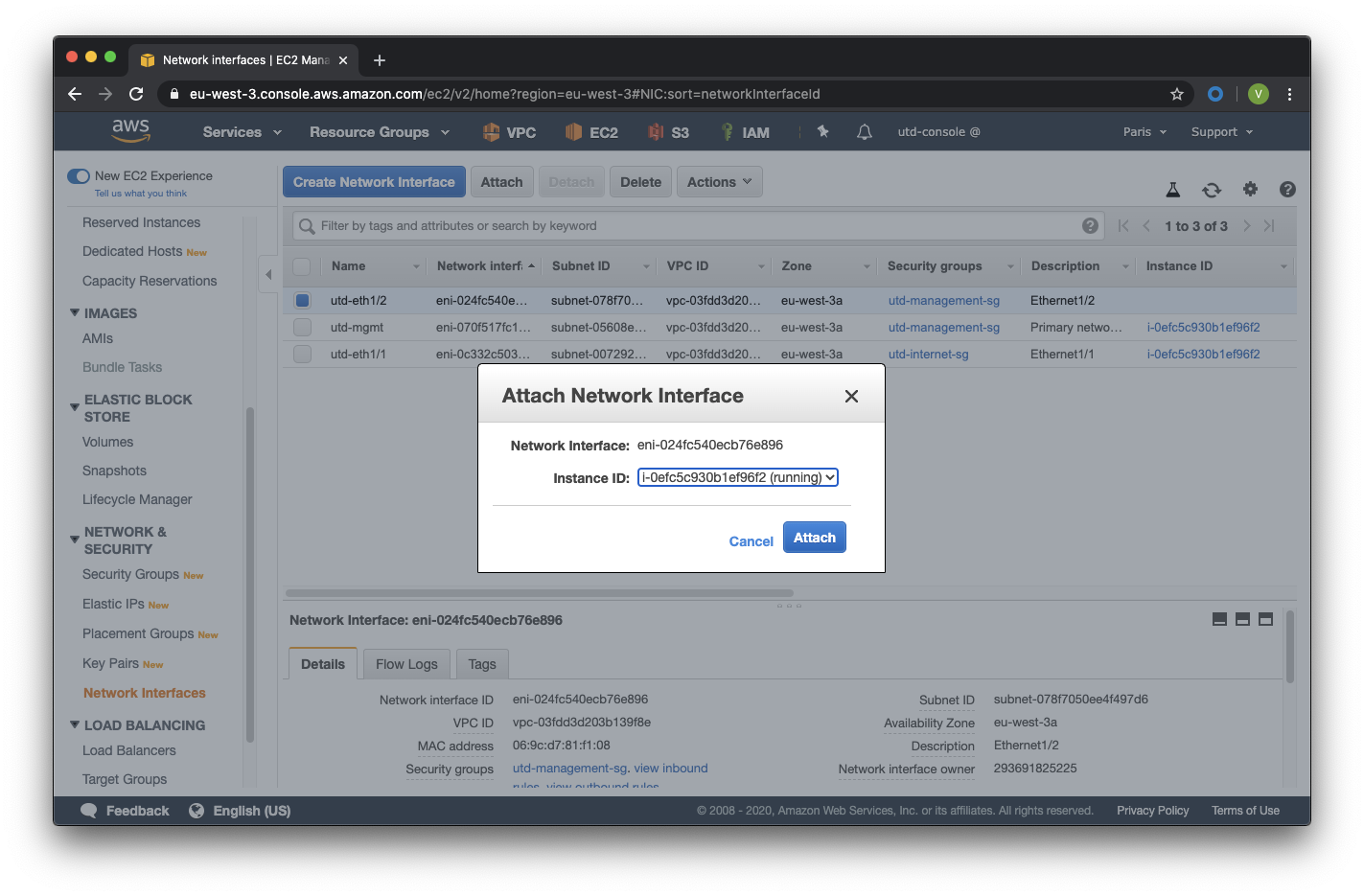The width and height of the screenshot is (1364, 896).
Task: Toggle the New EC2 Experience switch
Action: [79, 176]
